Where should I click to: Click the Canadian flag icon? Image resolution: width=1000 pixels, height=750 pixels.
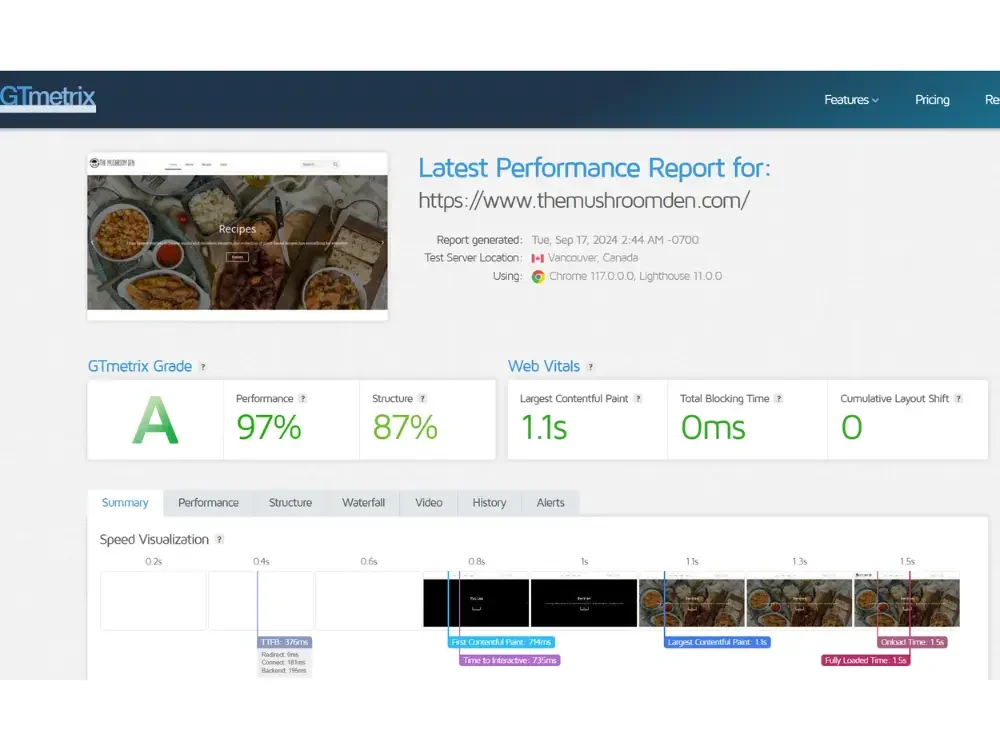point(538,258)
